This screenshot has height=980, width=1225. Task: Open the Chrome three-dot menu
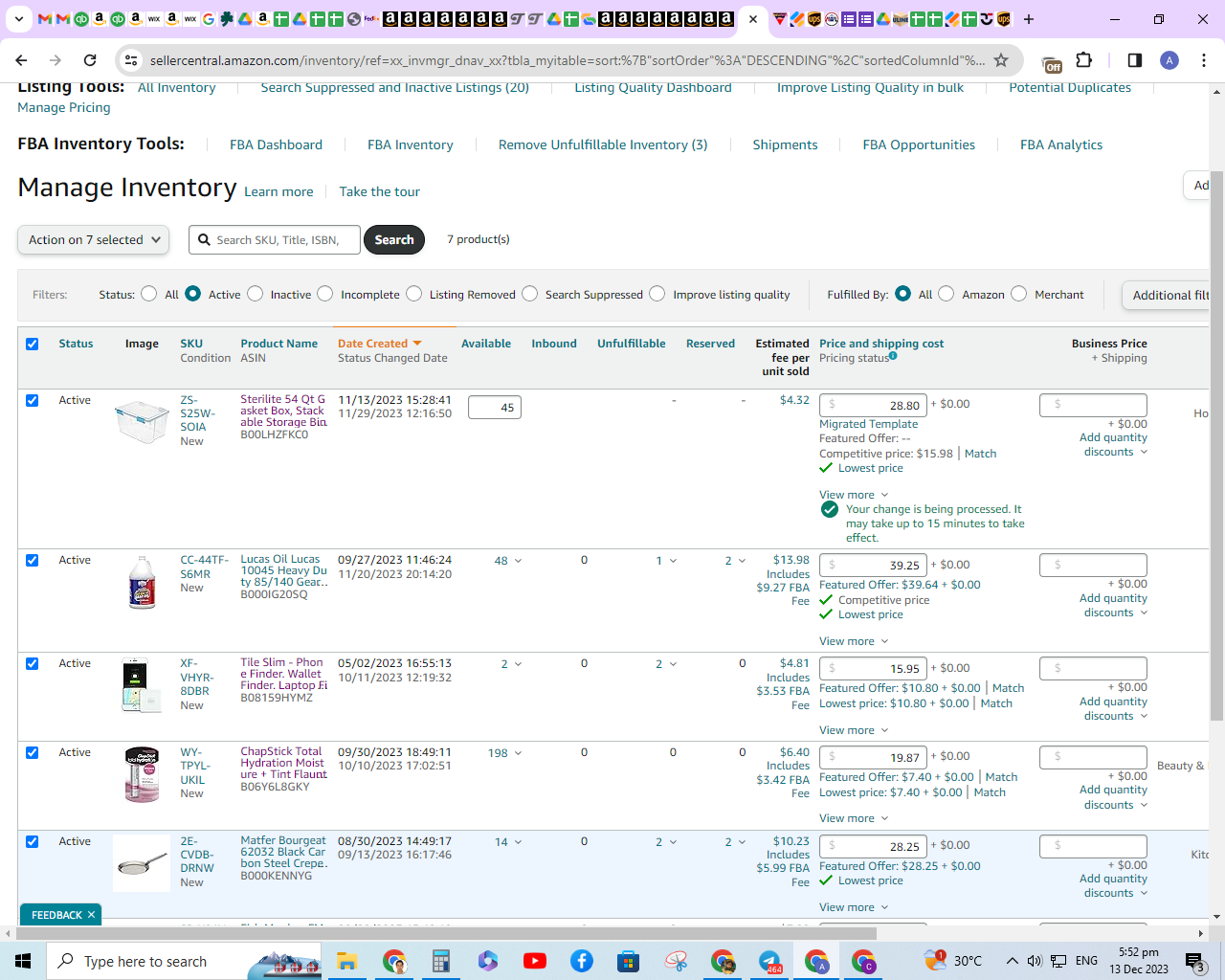tap(1204, 60)
